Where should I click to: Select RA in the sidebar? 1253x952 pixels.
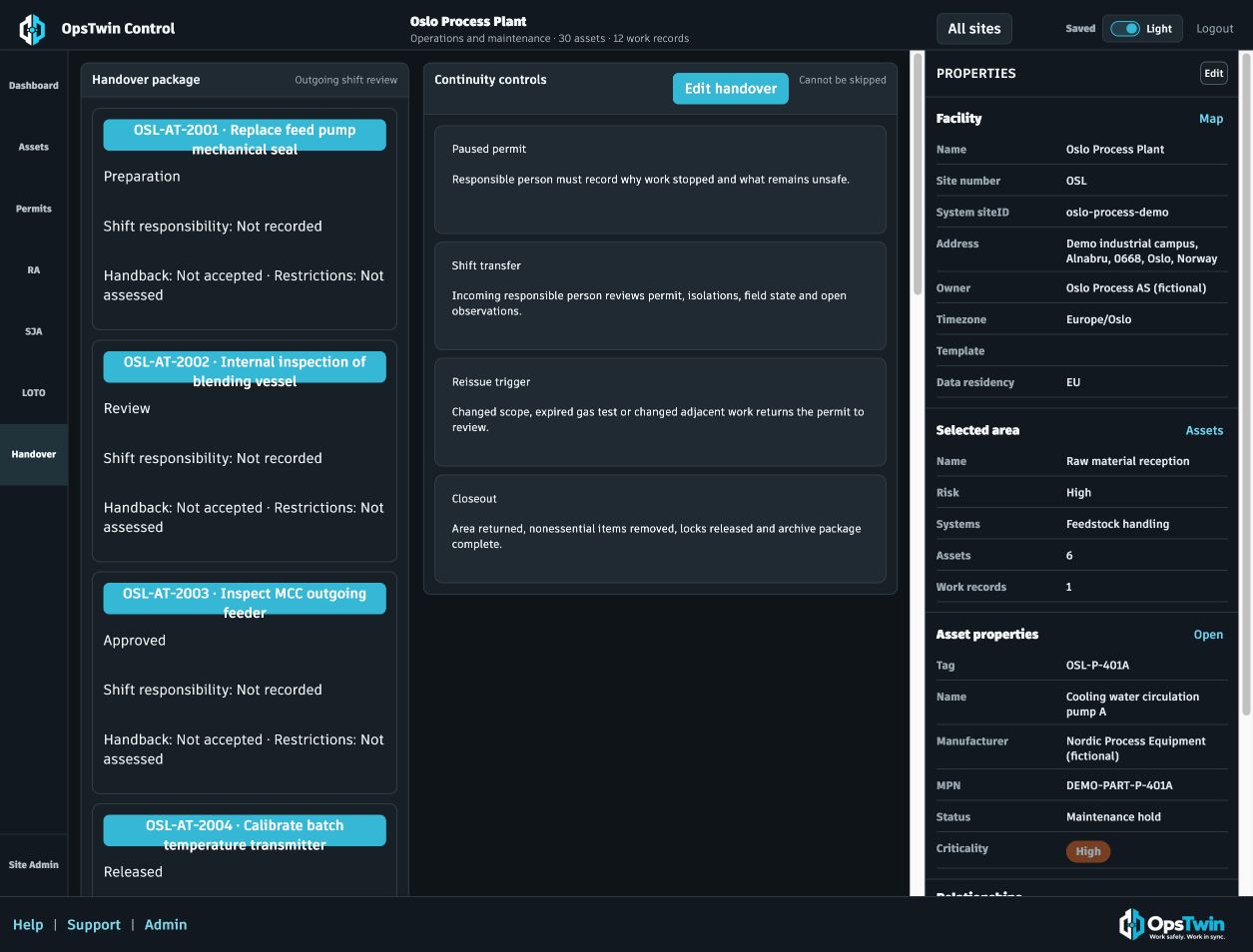(34, 270)
